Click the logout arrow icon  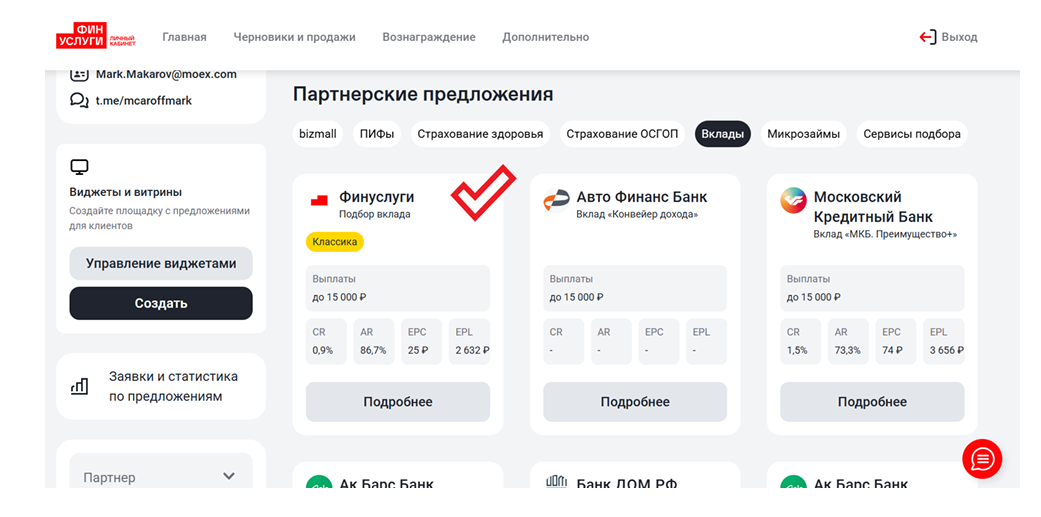pos(928,37)
